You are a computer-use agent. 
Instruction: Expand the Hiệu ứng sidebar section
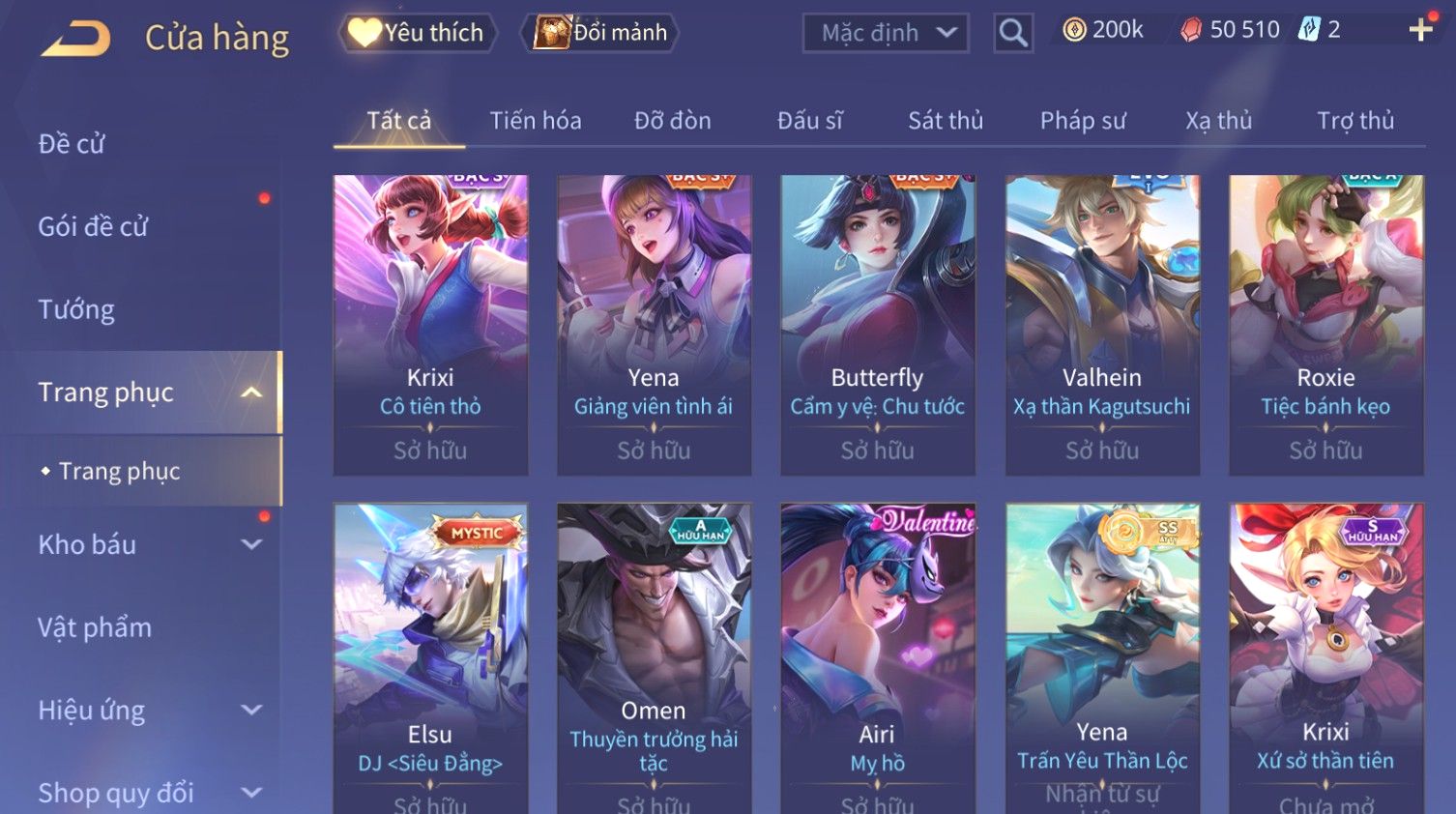click(x=251, y=710)
